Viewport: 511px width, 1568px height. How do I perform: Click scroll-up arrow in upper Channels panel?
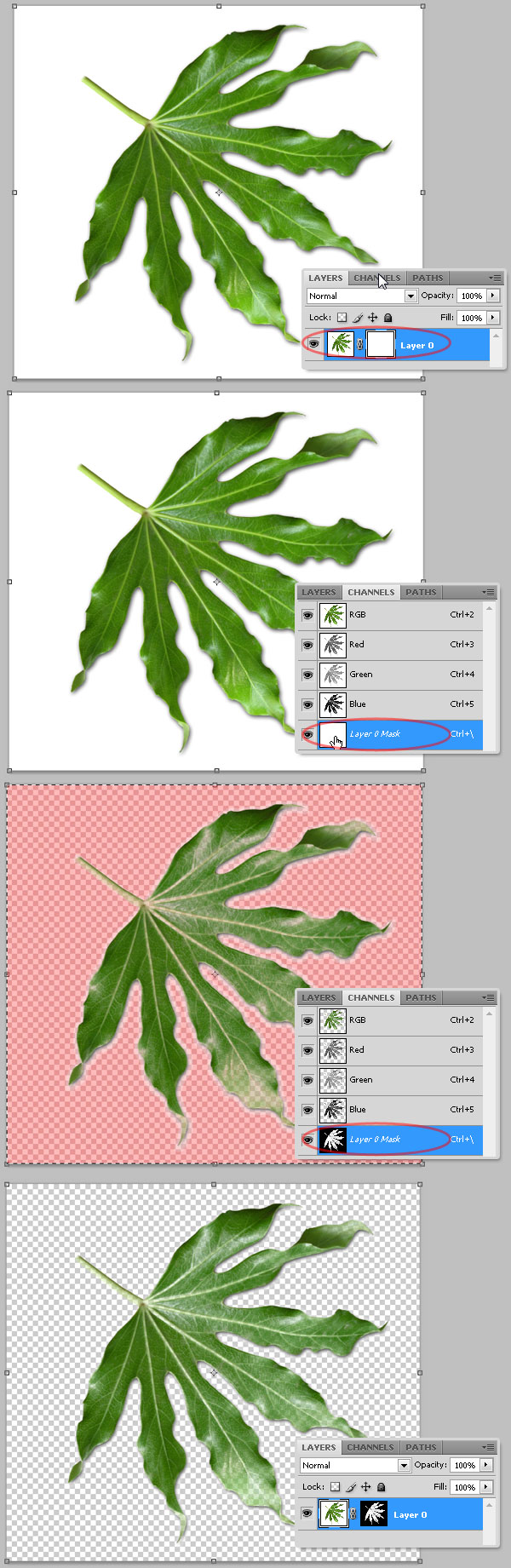490,608
